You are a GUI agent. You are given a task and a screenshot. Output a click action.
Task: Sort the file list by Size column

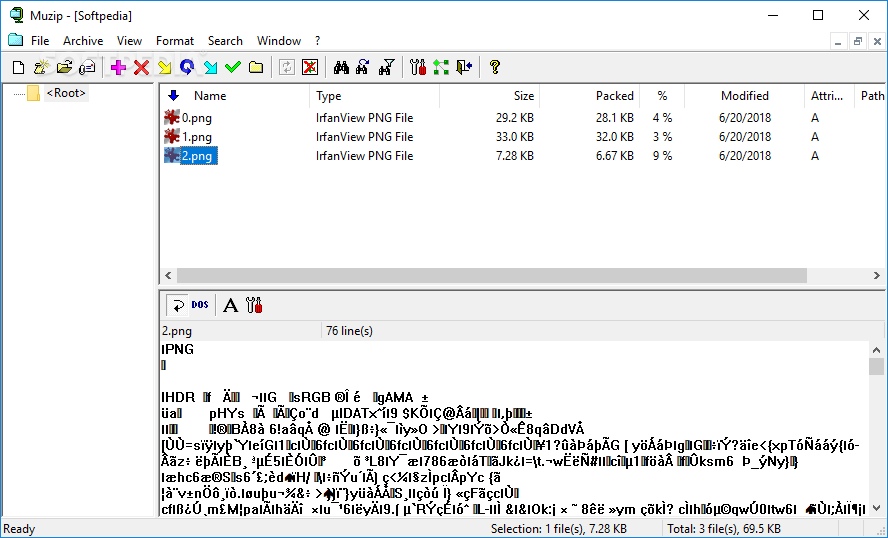click(489, 96)
